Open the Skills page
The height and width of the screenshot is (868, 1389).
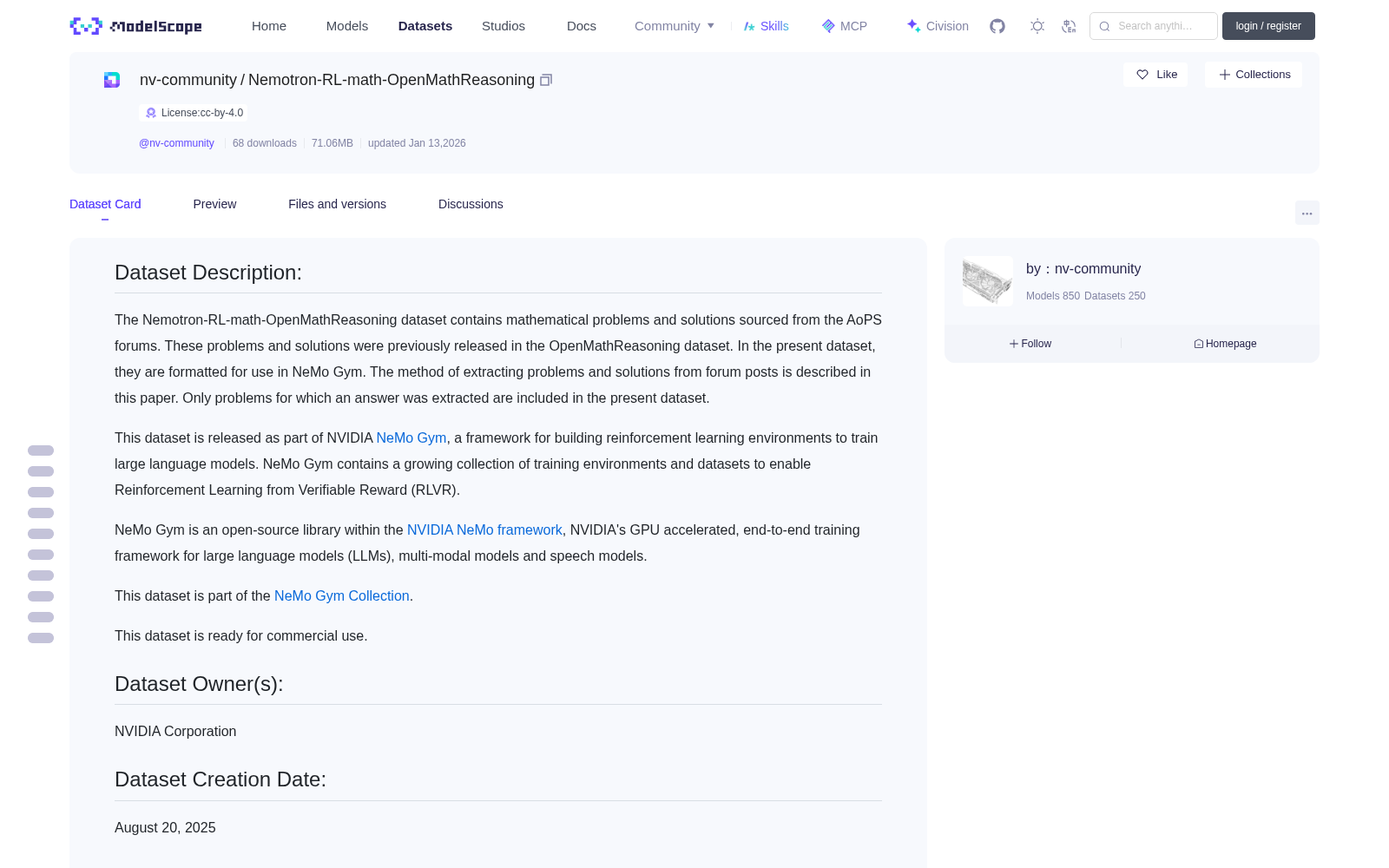pyautogui.click(x=767, y=26)
